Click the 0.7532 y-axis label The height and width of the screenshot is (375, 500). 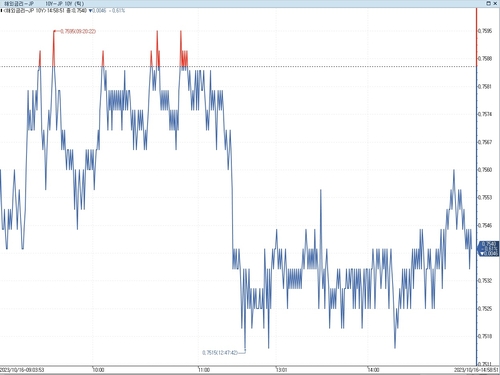pos(485,281)
